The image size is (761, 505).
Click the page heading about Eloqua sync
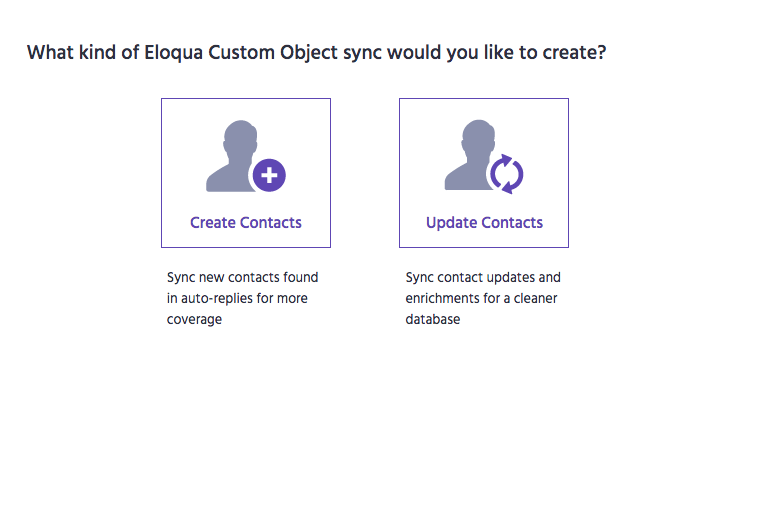tap(316, 52)
